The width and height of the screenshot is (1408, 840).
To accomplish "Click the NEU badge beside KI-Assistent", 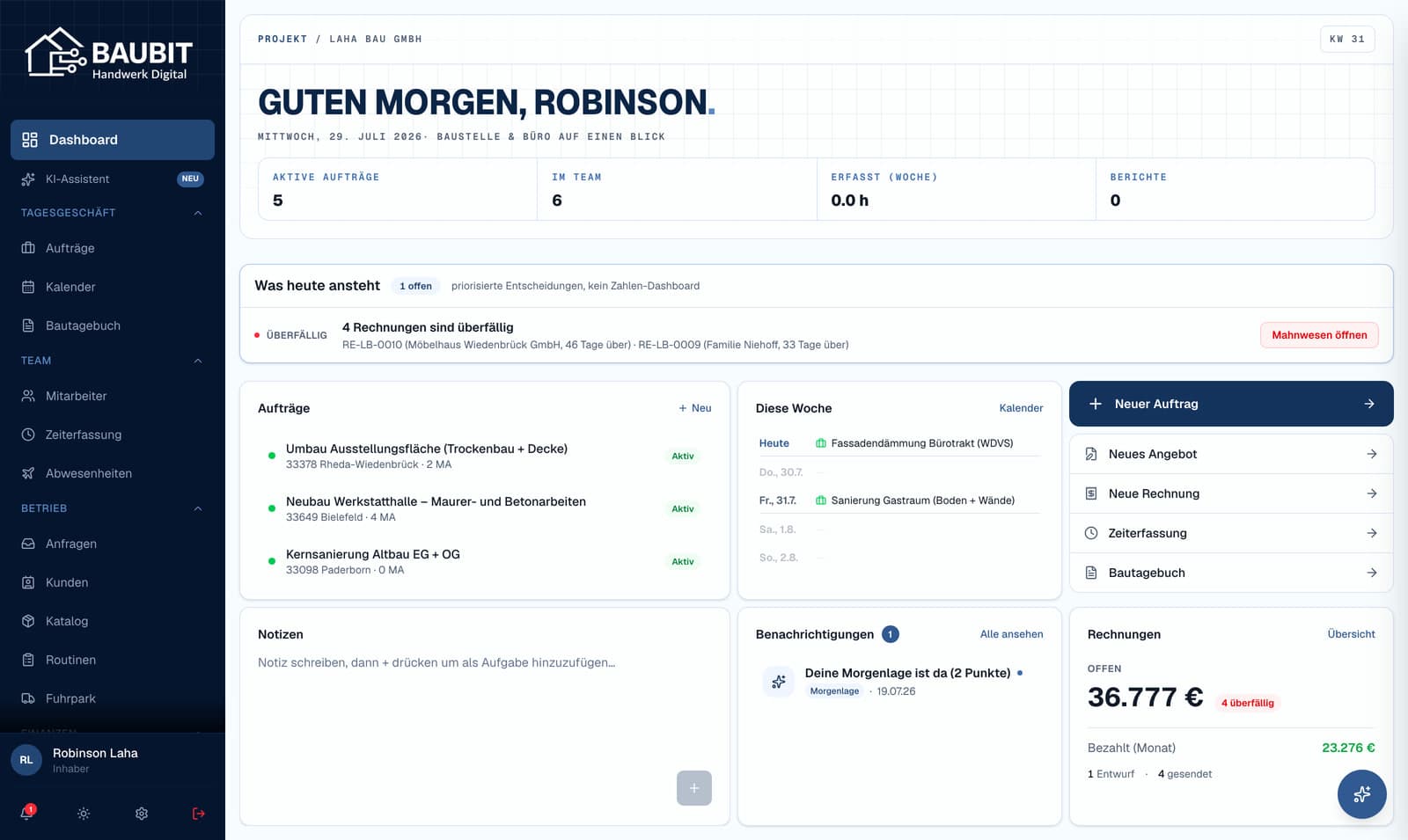I will click(x=190, y=179).
